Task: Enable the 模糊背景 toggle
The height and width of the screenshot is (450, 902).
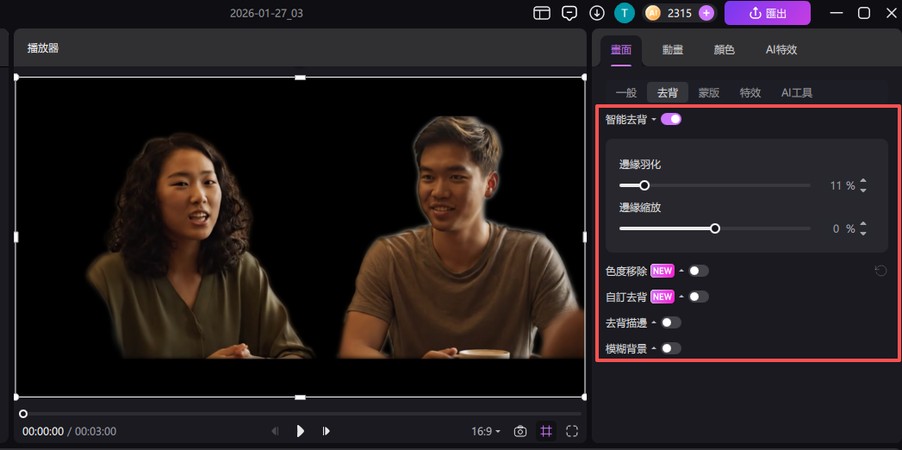Action: point(671,349)
